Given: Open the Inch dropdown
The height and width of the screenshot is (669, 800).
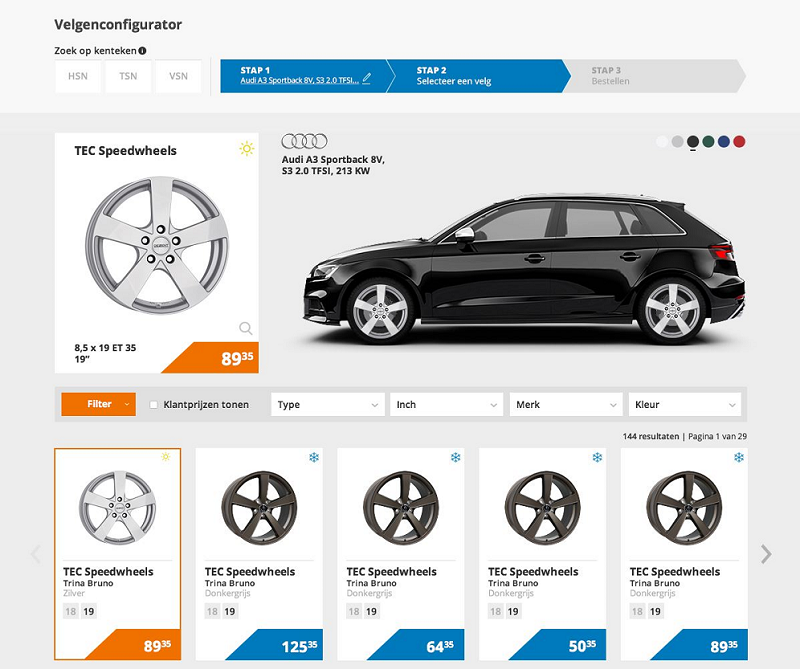Looking at the screenshot, I should click(446, 405).
